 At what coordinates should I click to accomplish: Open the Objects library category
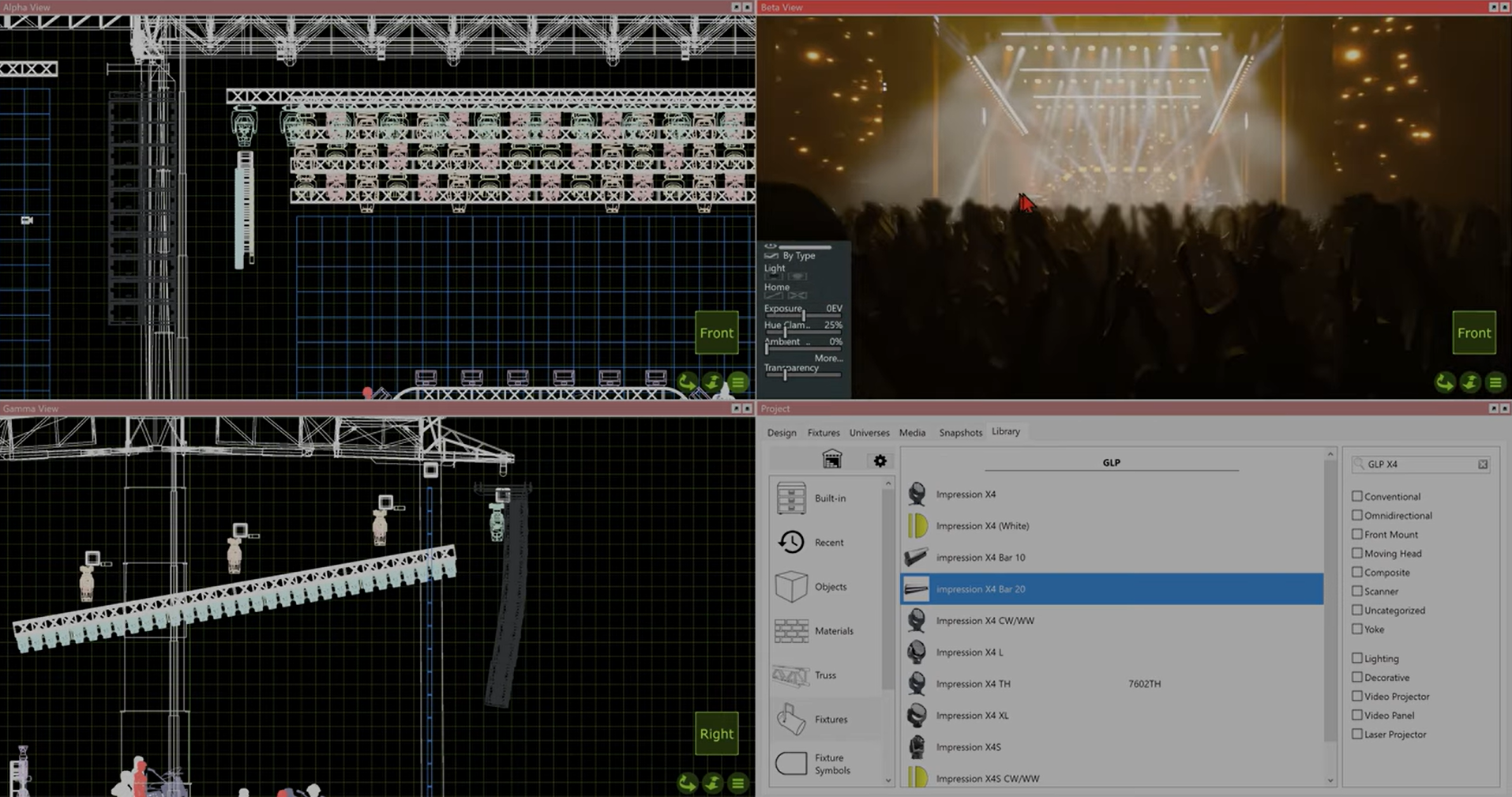(x=831, y=587)
